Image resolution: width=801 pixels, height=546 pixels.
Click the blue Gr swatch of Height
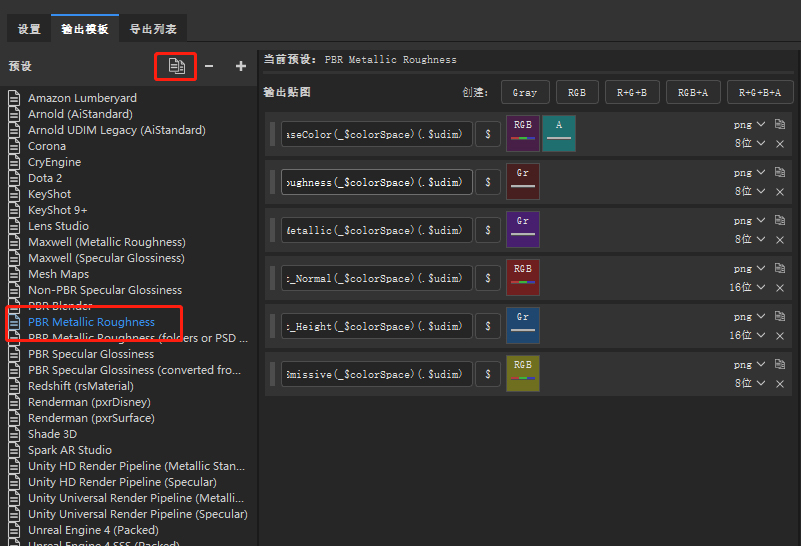(x=523, y=325)
